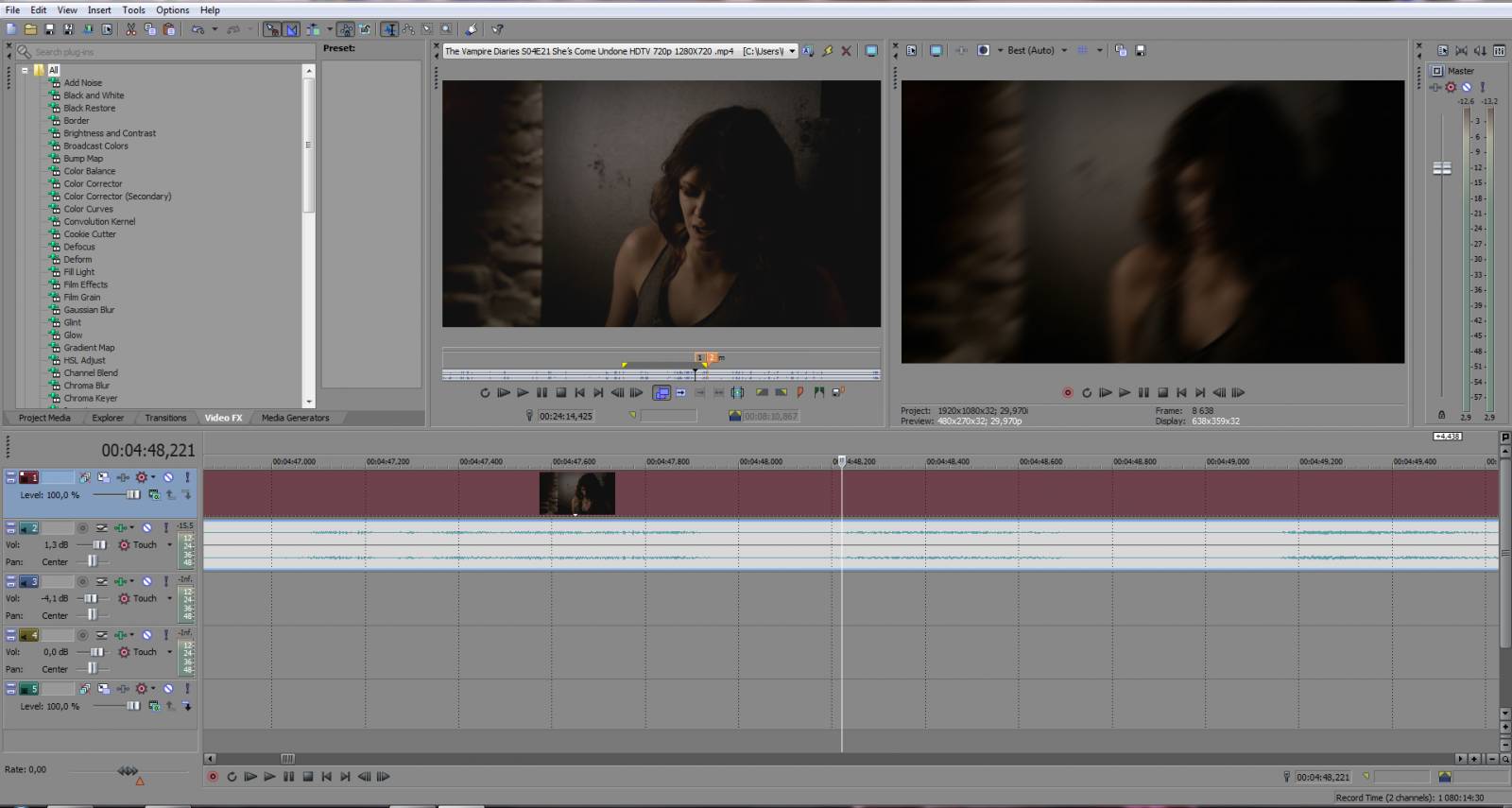Mute audio track 2
Viewport: 1512px width, 808px height.
[146, 528]
